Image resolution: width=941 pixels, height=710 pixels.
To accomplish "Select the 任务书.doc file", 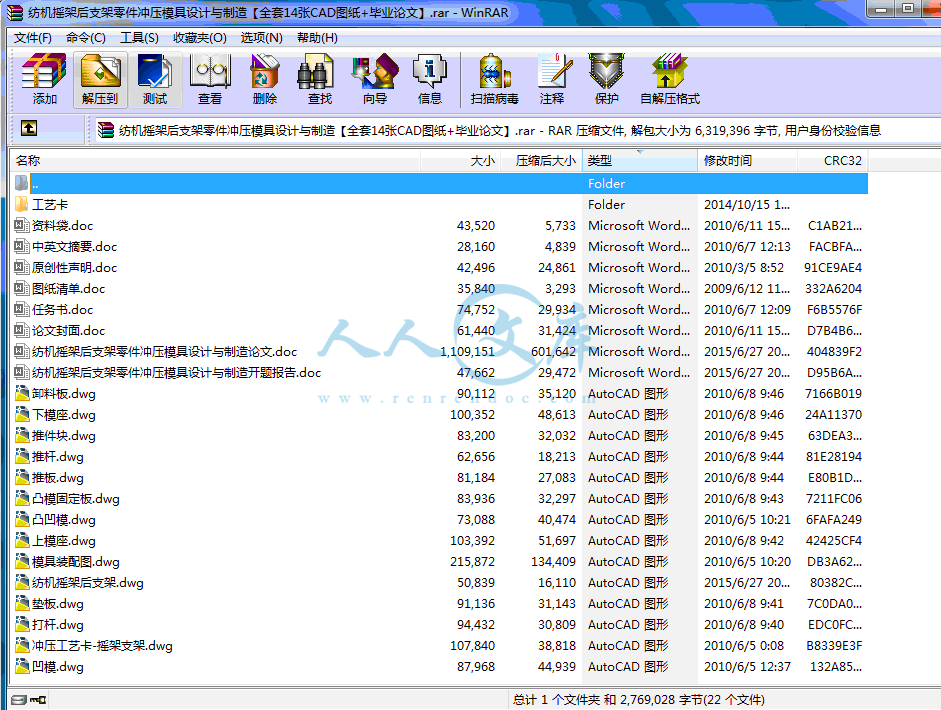I will pyautogui.click(x=62, y=310).
